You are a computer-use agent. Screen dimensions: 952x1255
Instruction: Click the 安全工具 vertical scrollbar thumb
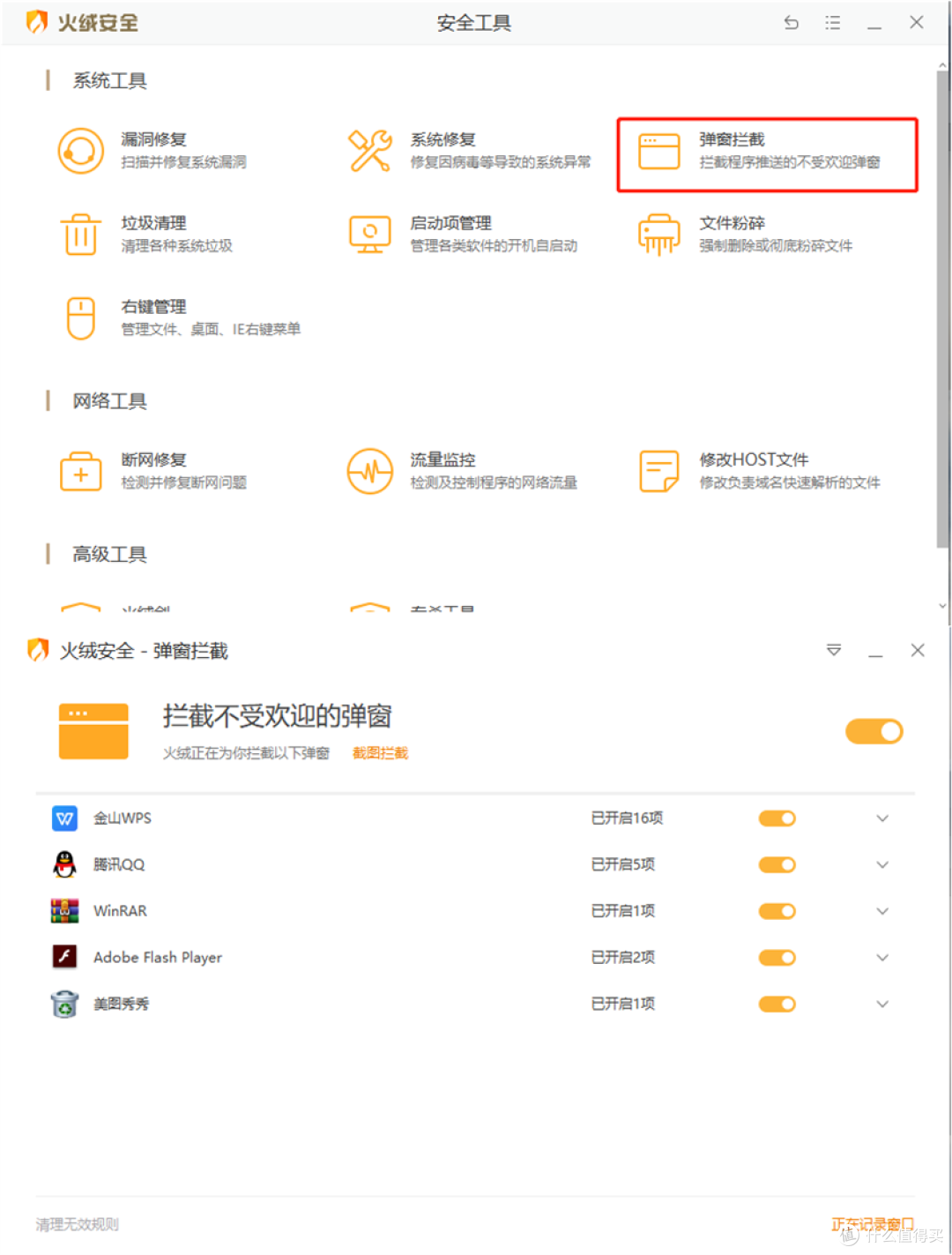coord(942,309)
